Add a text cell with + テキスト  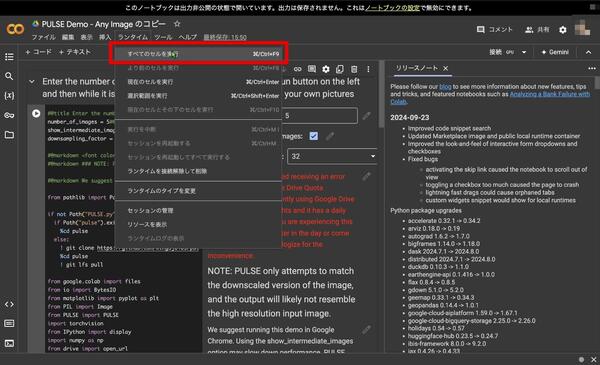click(x=75, y=52)
